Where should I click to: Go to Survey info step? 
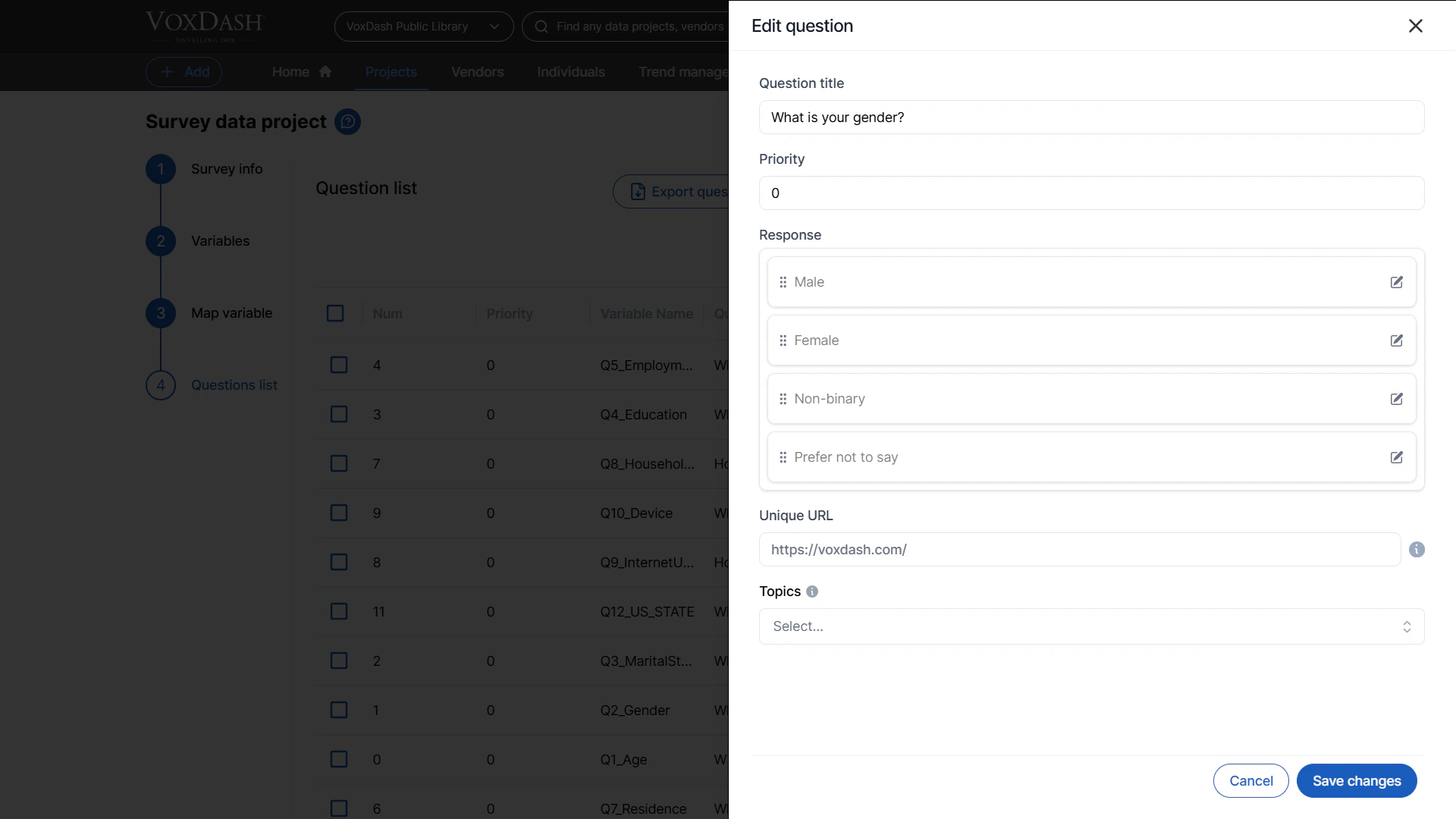(227, 169)
